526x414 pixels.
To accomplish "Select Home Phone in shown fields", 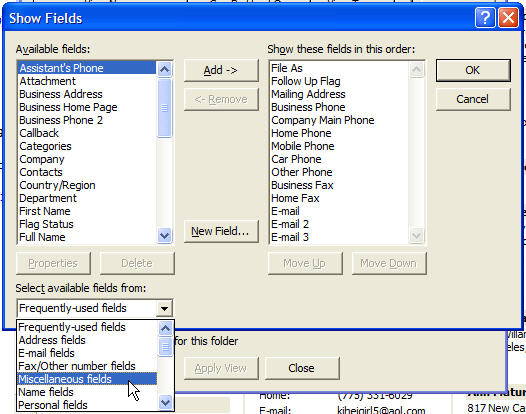I will click(339, 133).
